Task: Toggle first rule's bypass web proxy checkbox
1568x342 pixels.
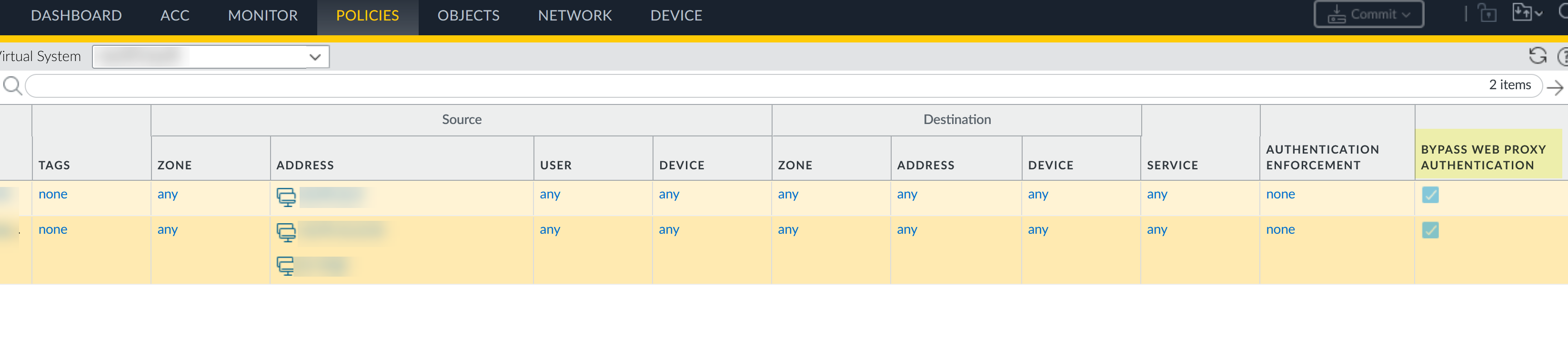Action: [x=1430, y=195]
